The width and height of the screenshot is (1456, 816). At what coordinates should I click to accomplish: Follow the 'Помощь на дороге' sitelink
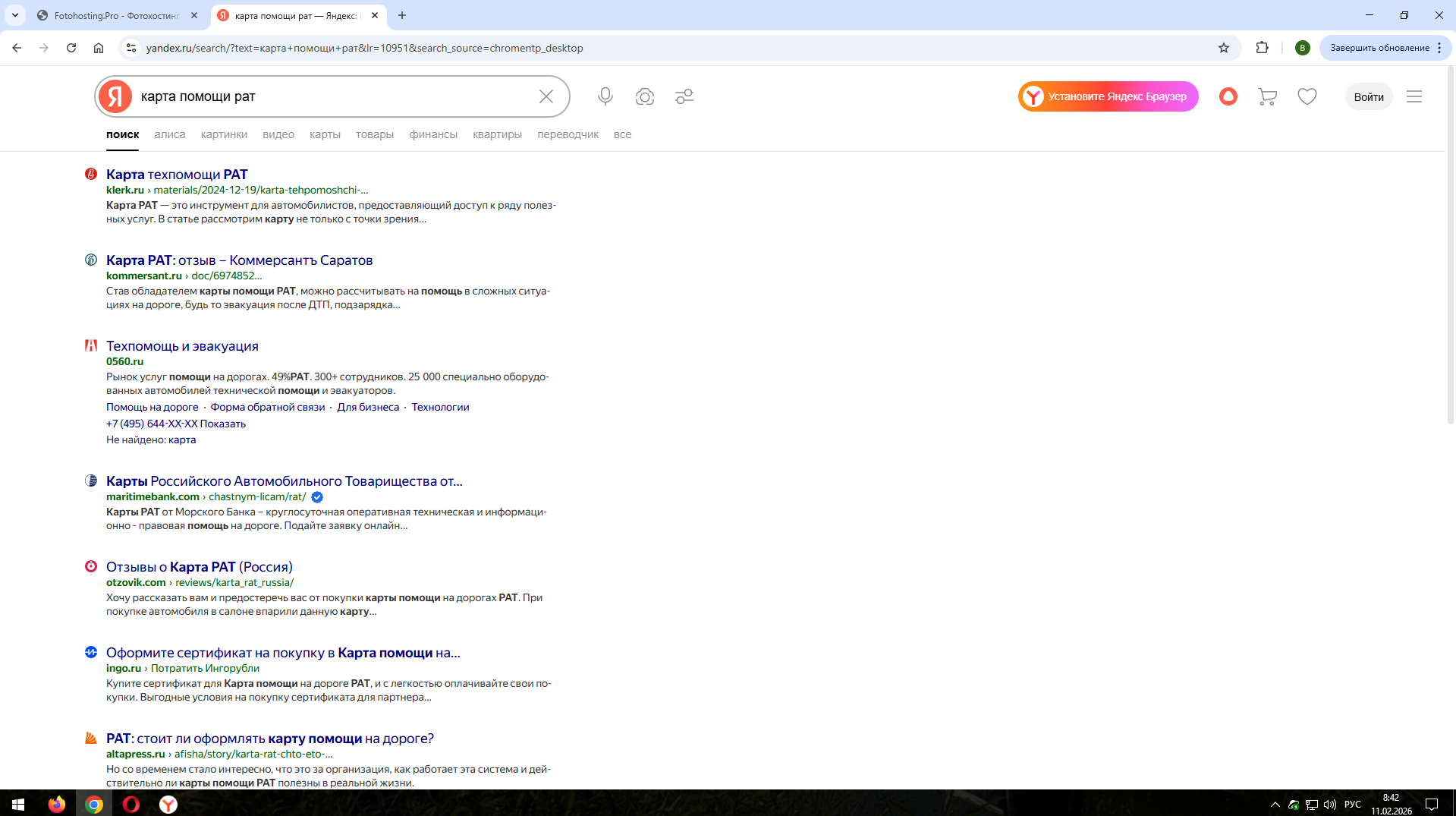coord(153,407)
